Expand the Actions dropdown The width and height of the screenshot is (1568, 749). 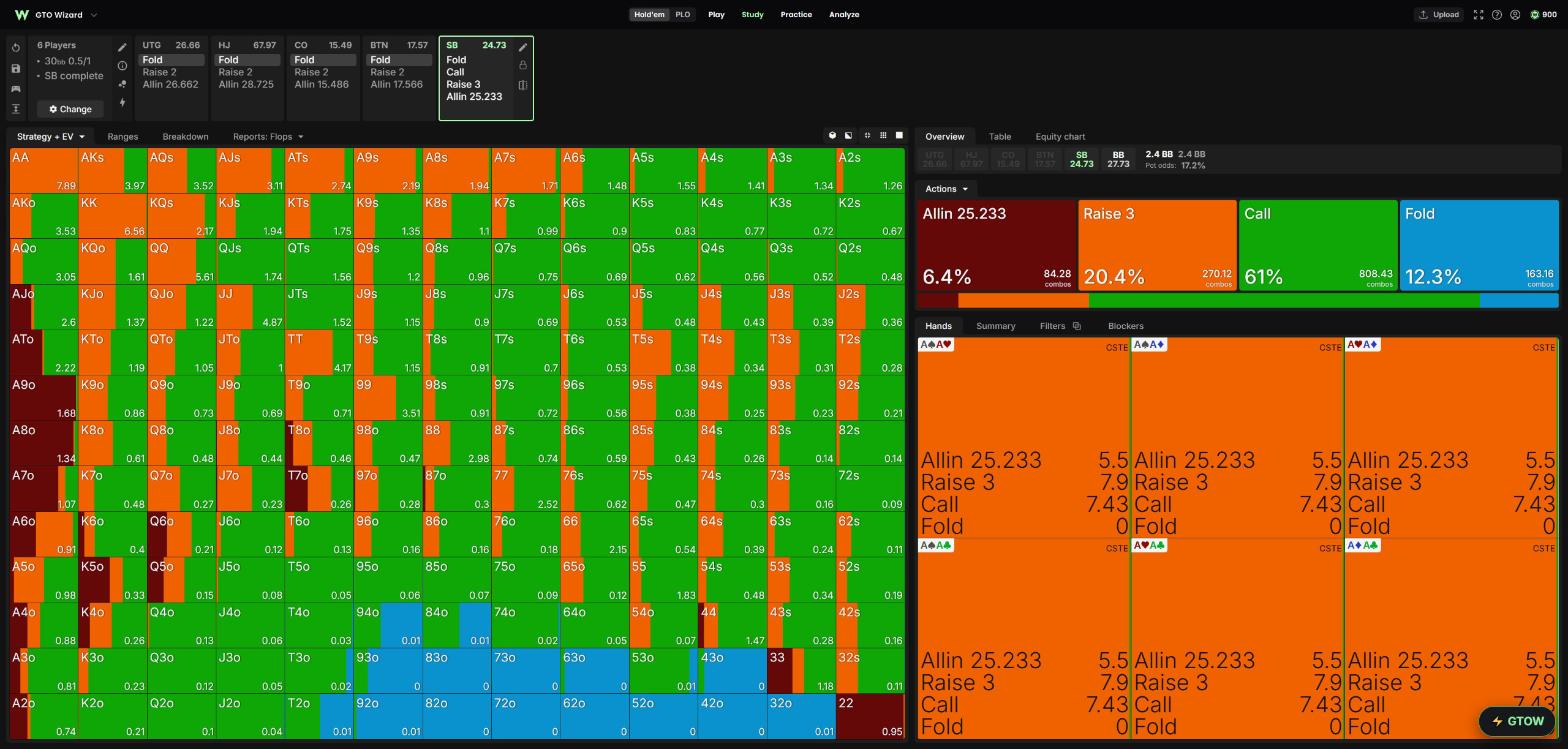[x=946, y=189]
